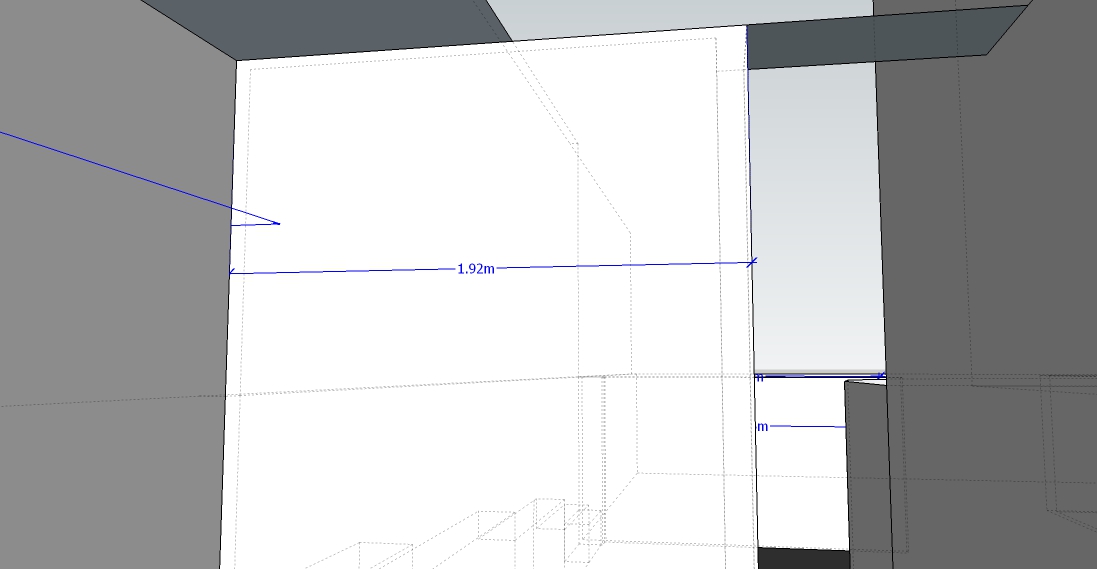1097x569 pixels.
Task: Select the black floor patch at the bottom
Action: (802, 559)
